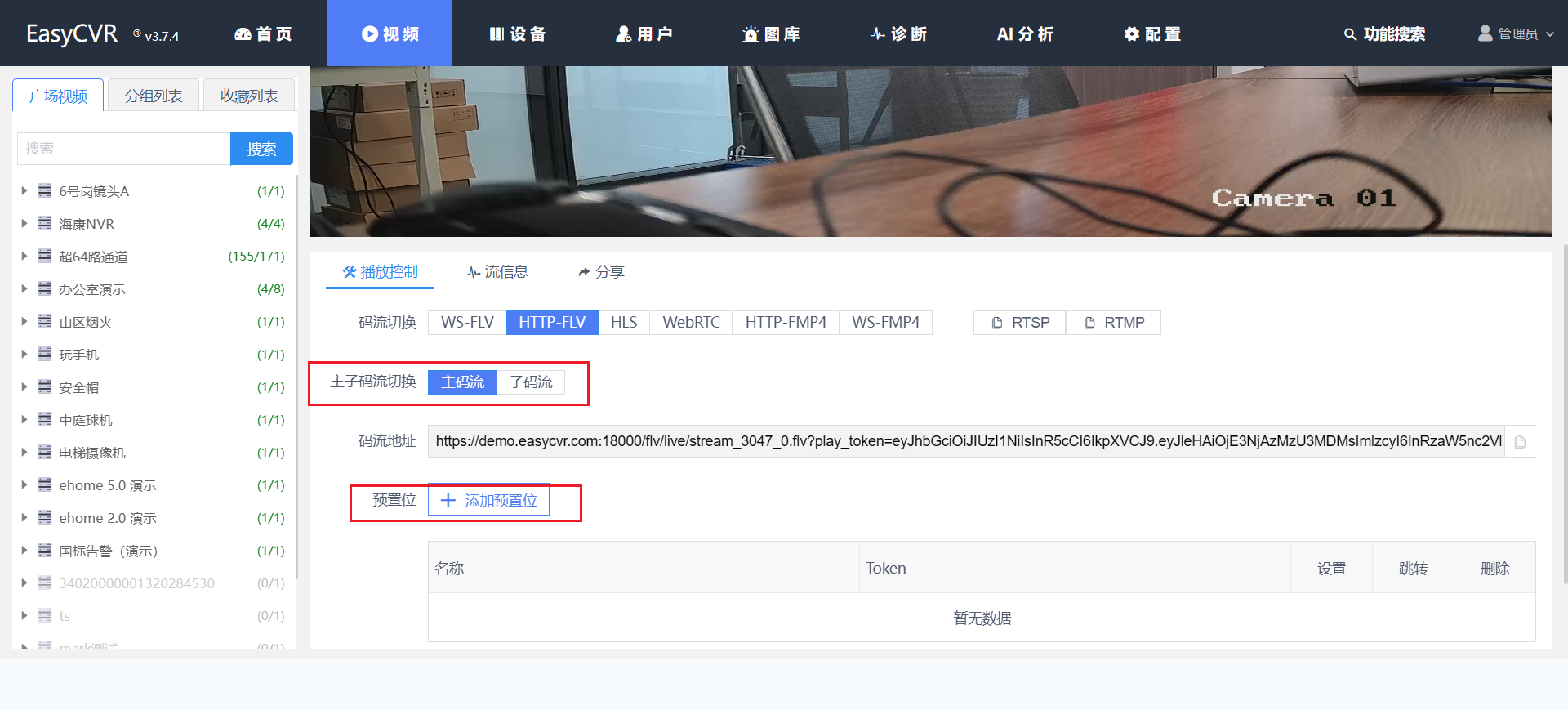Open the gear Configuration menu

(x=1151, y=34)
